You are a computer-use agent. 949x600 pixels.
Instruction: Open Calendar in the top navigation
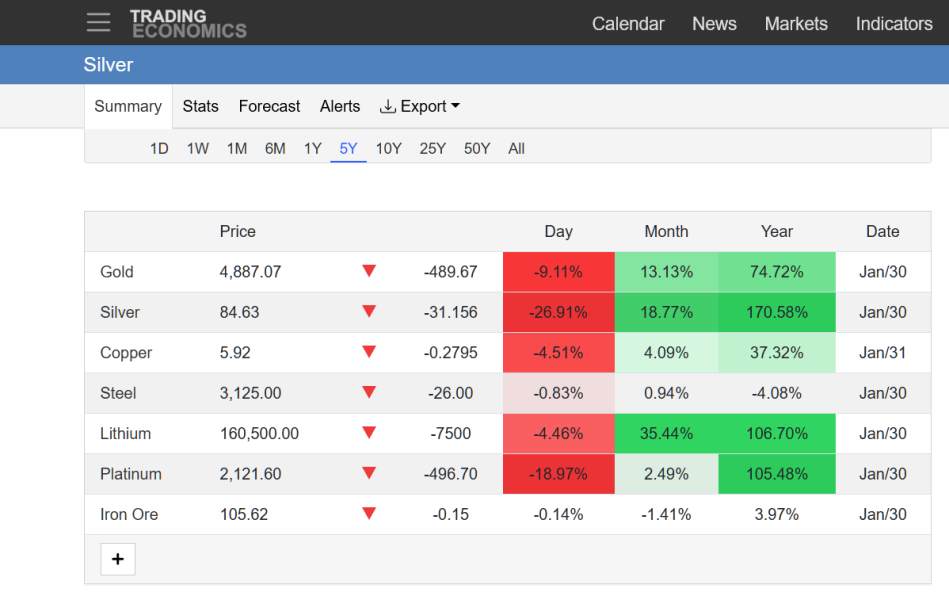point(628,24)
